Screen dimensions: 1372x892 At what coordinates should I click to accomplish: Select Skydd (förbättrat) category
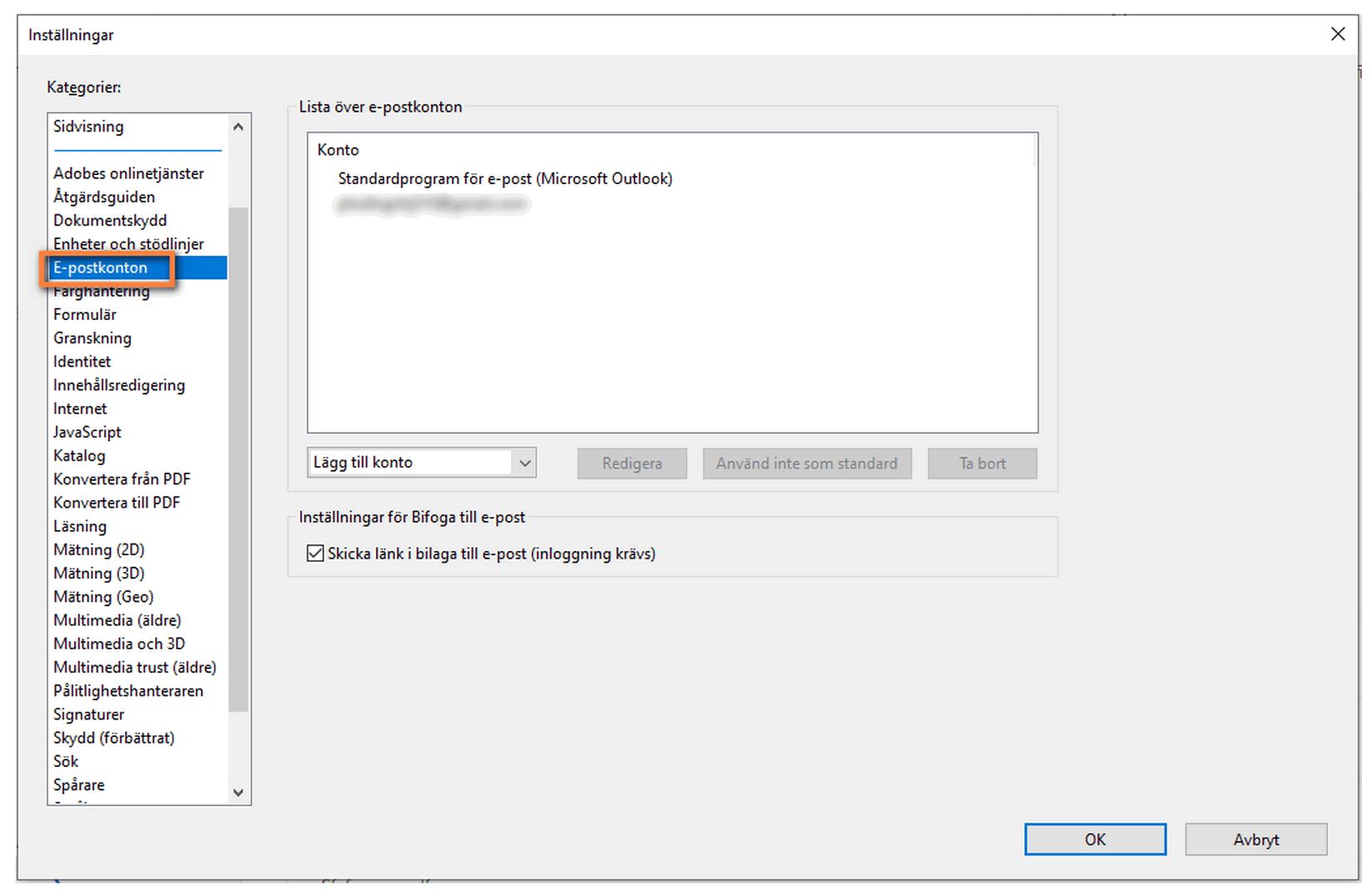pos(114,738)
